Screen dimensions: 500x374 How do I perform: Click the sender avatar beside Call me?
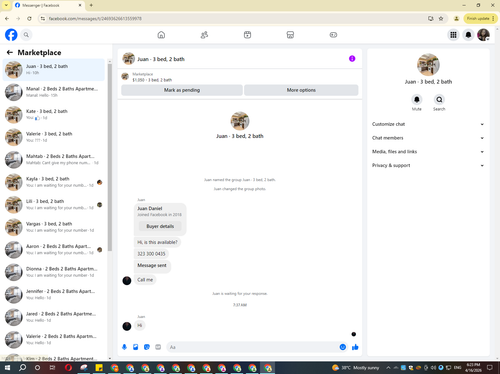[x=127, y=281]
